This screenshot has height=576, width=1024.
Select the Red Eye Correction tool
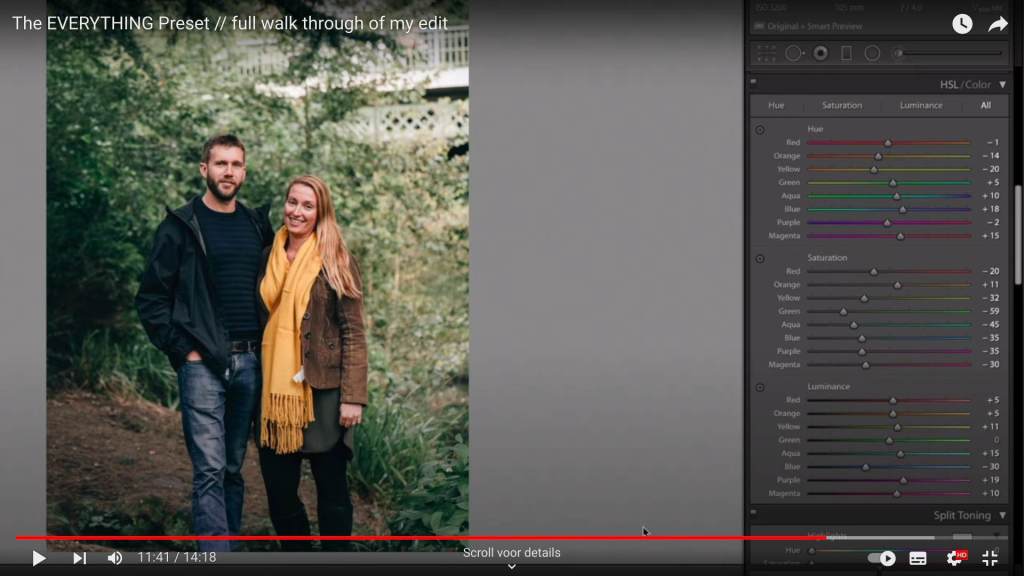(x=820, y=54)
